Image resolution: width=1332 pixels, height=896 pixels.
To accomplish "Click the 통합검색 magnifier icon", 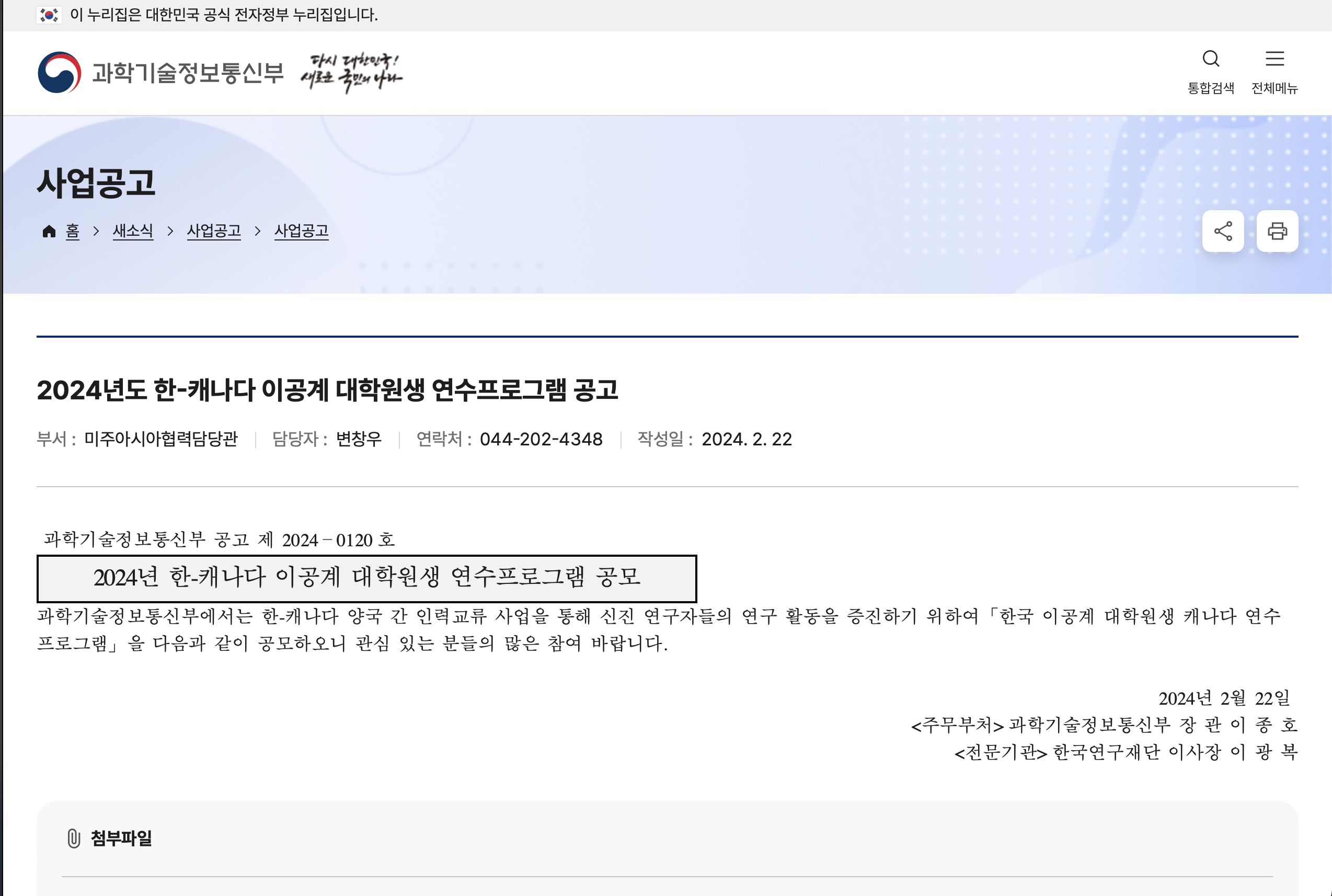I will (x=1210, y=59).
